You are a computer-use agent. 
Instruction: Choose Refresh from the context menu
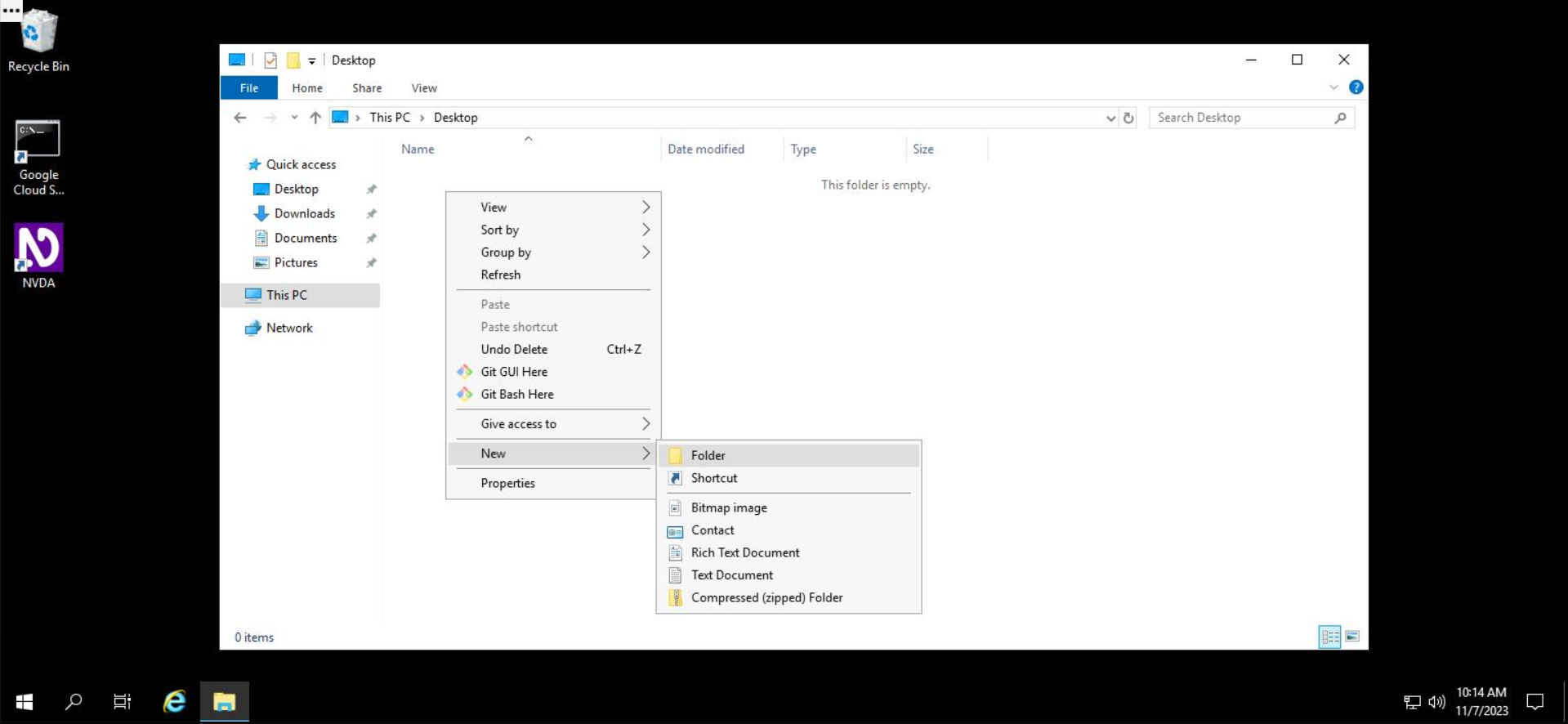pos(553,275)
